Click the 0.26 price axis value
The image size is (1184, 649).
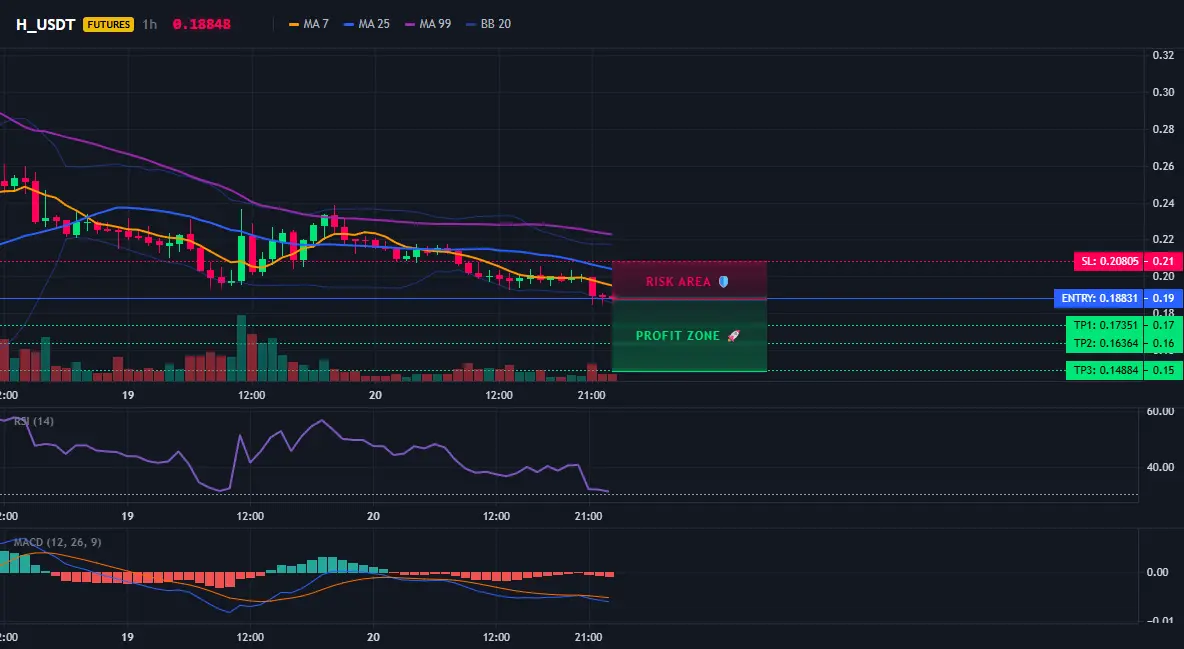click(x=1163, y=166)
